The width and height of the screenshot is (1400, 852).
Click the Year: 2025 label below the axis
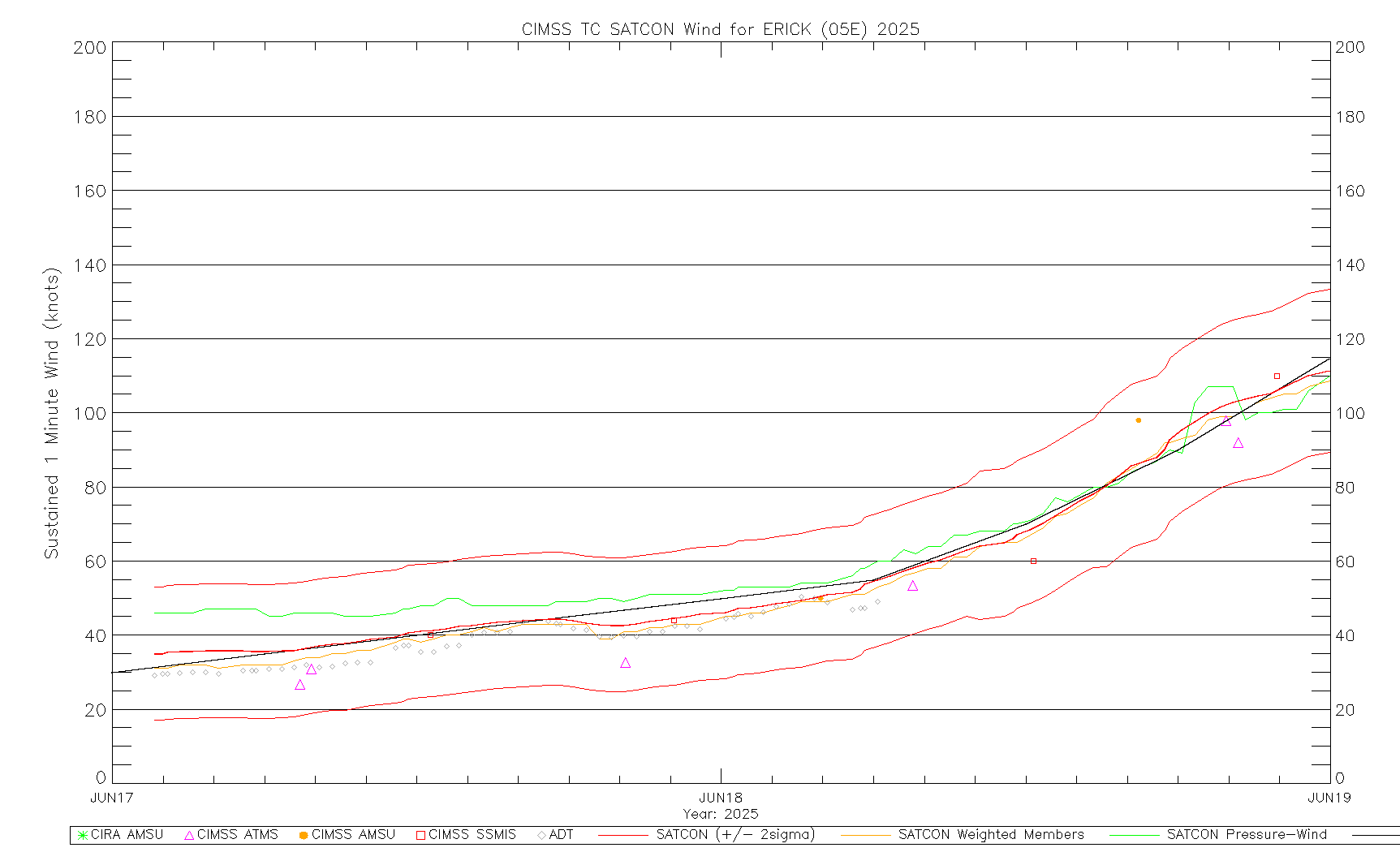pyautogui.click(x=720, y=814)
